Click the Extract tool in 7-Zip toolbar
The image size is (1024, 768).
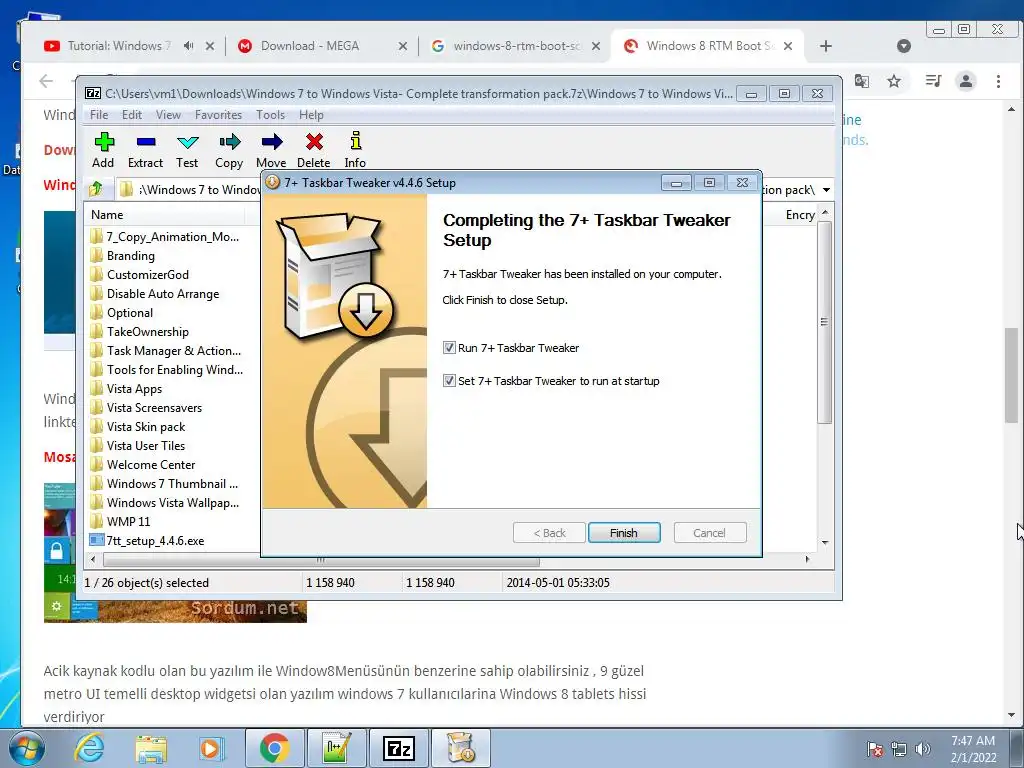[145, 150]
